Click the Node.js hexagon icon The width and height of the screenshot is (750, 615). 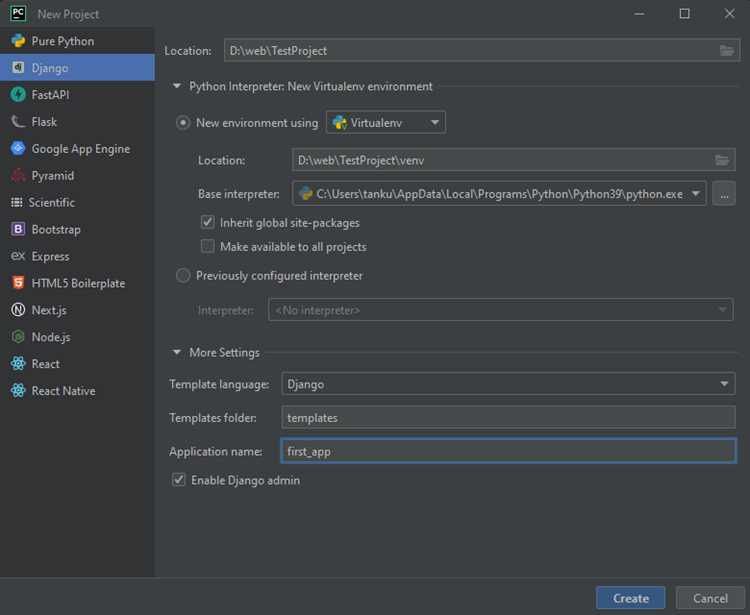18,337
